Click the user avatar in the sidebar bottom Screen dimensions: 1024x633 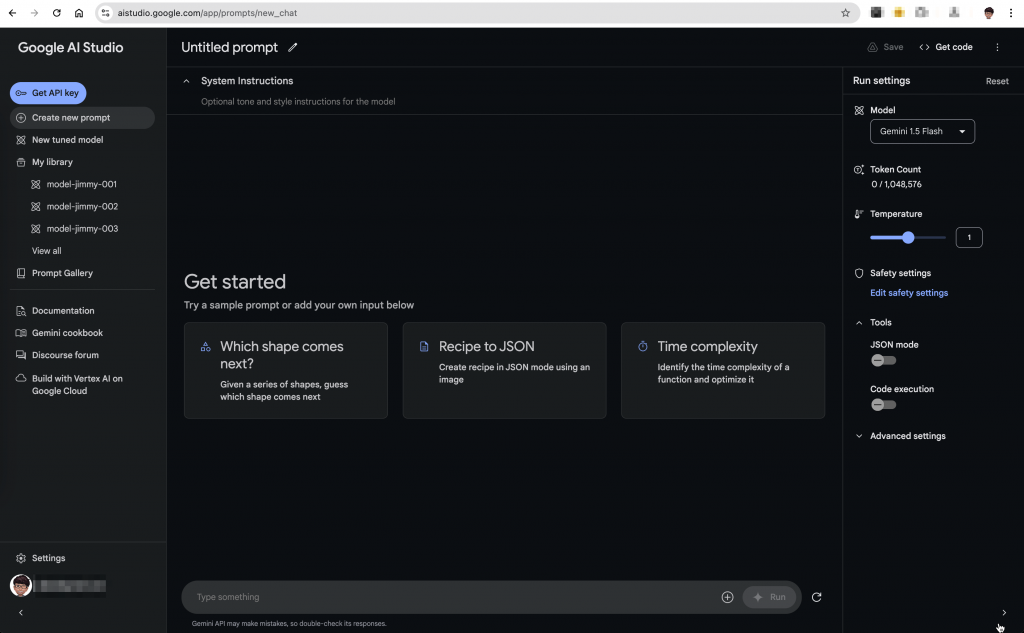pyautogui.click(x=21, y=585)
